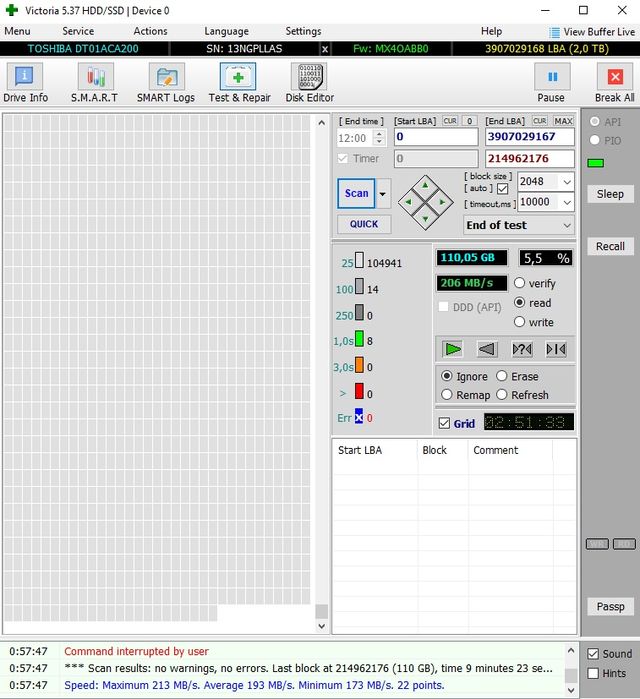
Task: Click the left arrow on navigation diamond
Action: [x=408, y=202]
